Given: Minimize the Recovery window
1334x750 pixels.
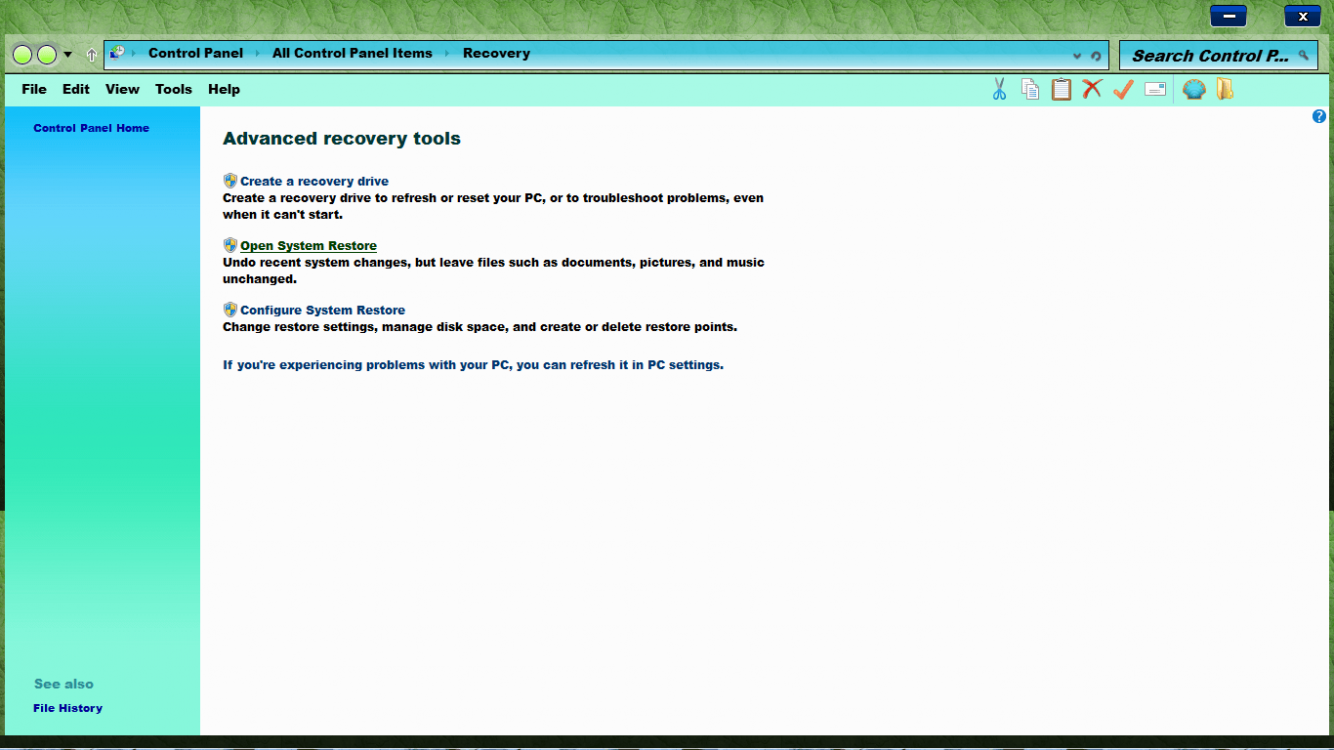Looking at the screenshot, I should pos(1228,16).
